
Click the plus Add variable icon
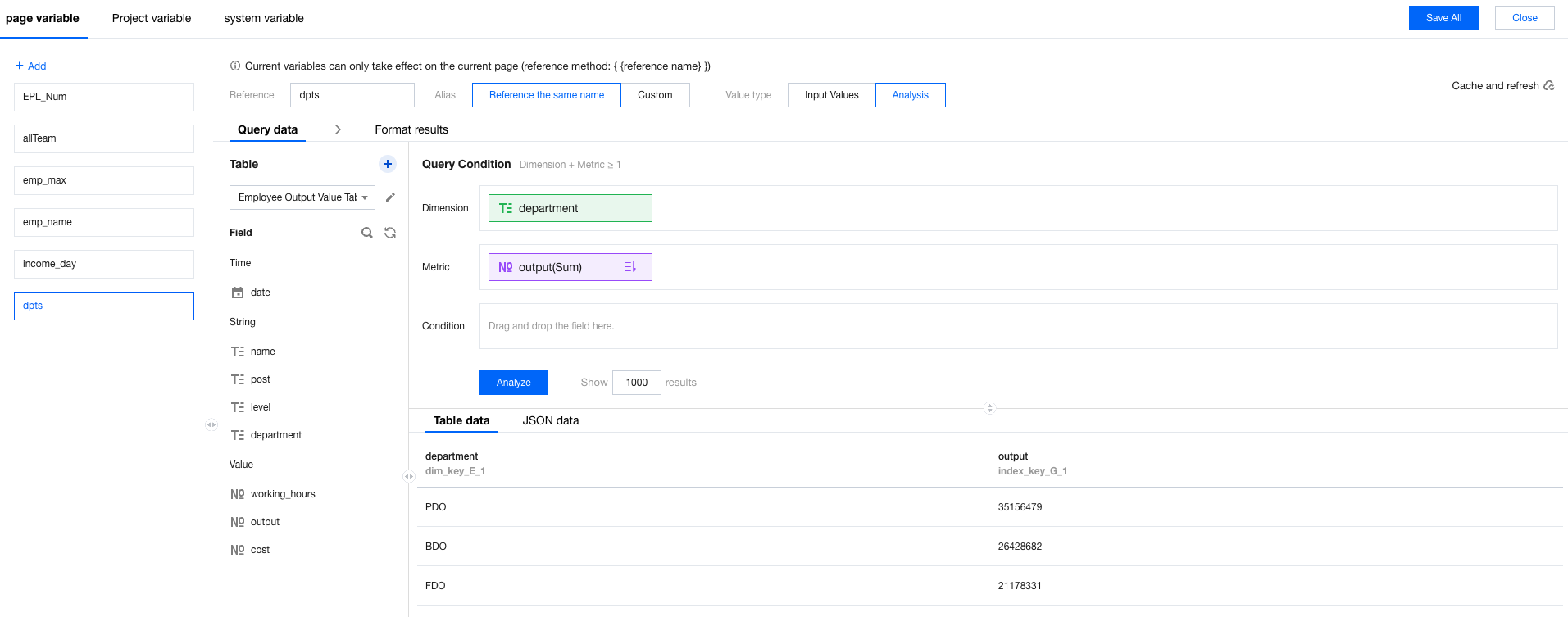(x=20, y=66)
